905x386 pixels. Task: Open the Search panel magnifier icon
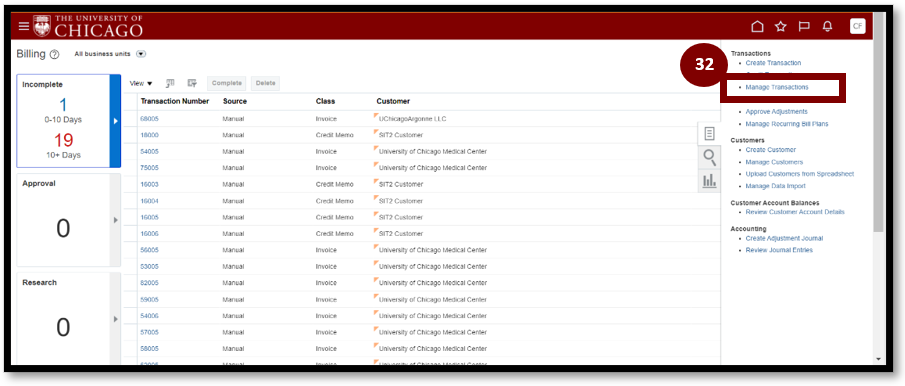coord(709,158)
